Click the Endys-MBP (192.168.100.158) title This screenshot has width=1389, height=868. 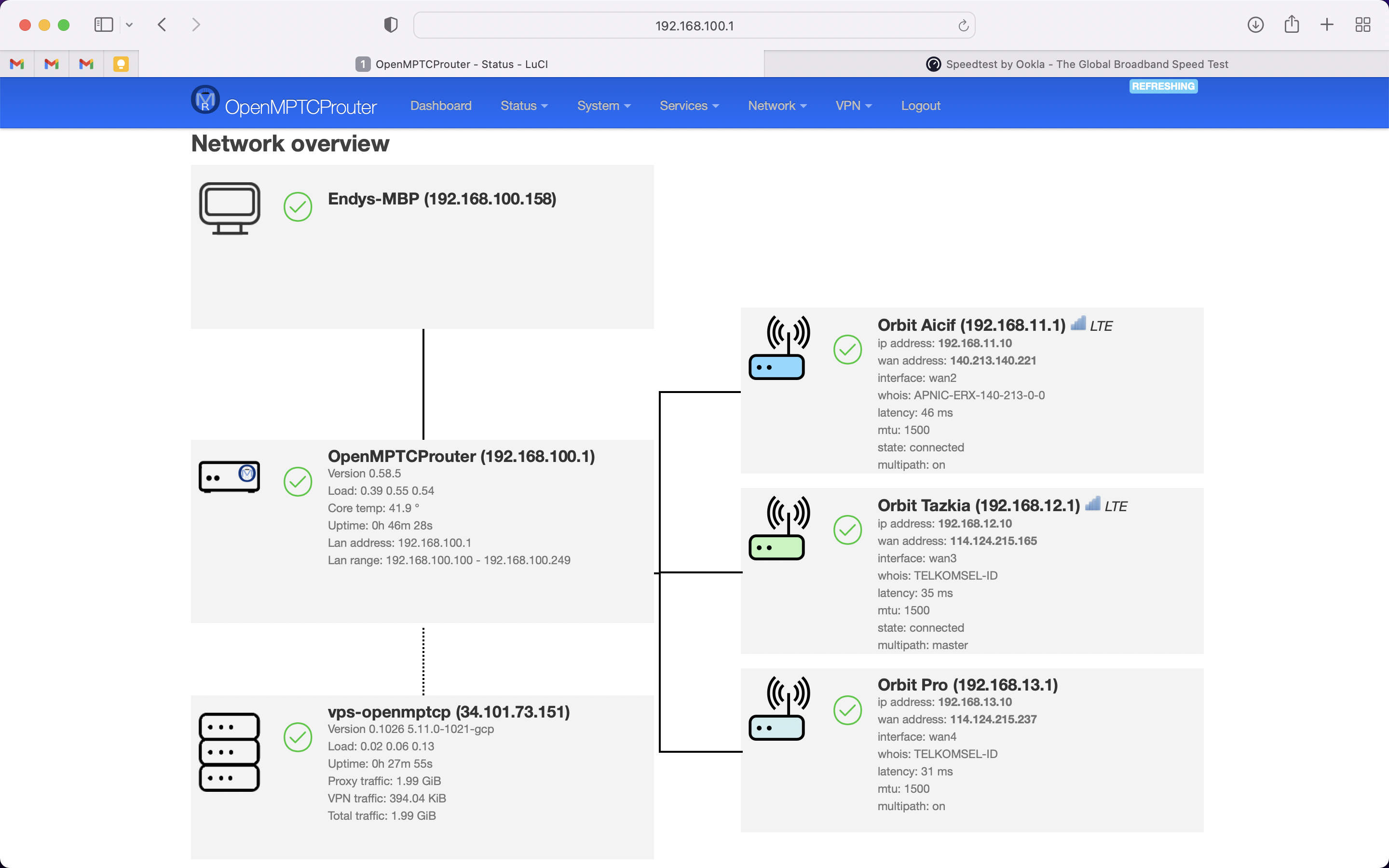(x=442, y=199)
